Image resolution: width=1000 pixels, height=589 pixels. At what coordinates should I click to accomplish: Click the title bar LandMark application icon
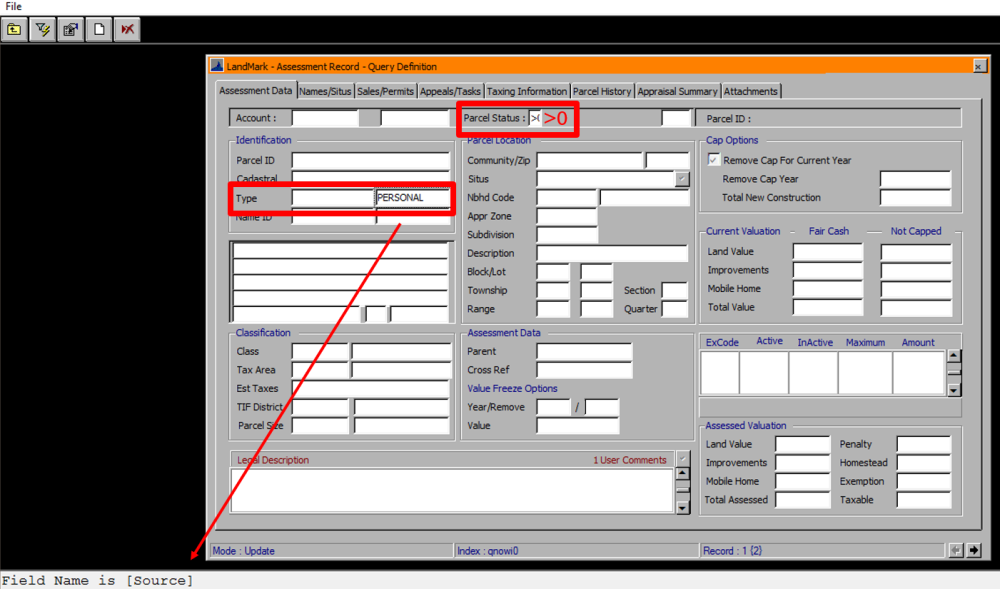(x=215, y=66)
